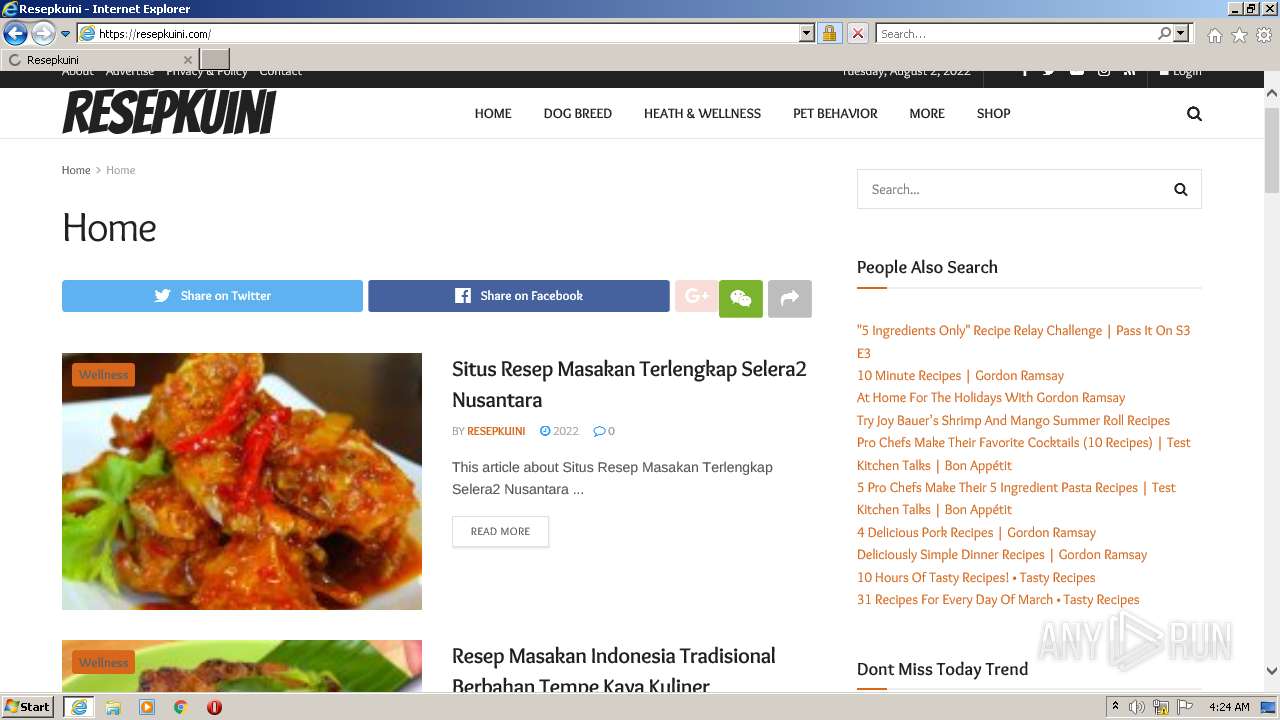
Task: Click the scrollbar down arrow
Action: click(1271, 671)
